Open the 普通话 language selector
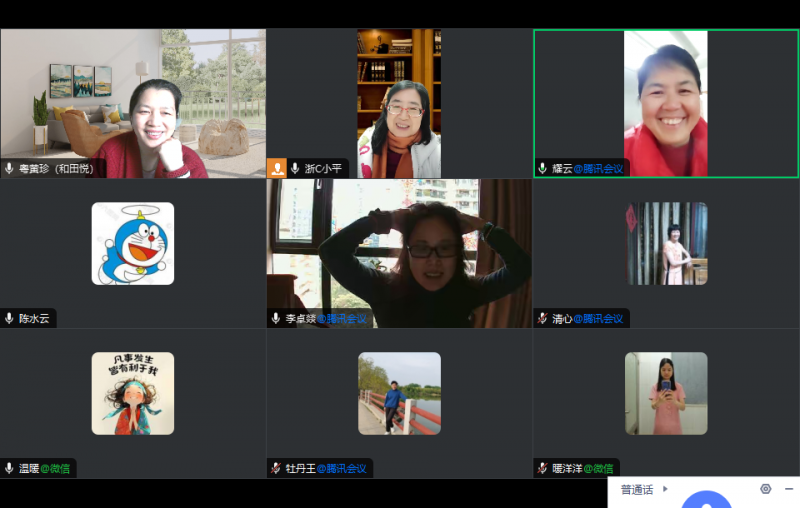 [637, 490]
